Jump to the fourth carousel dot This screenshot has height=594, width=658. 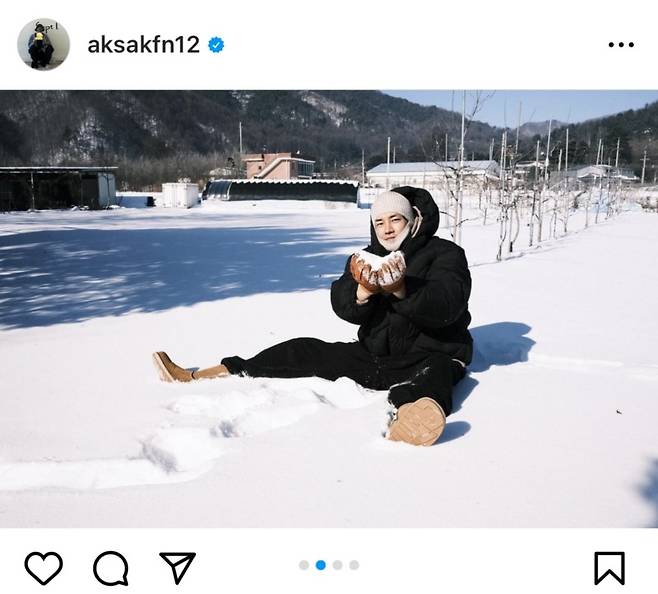[x=354, y=565]
